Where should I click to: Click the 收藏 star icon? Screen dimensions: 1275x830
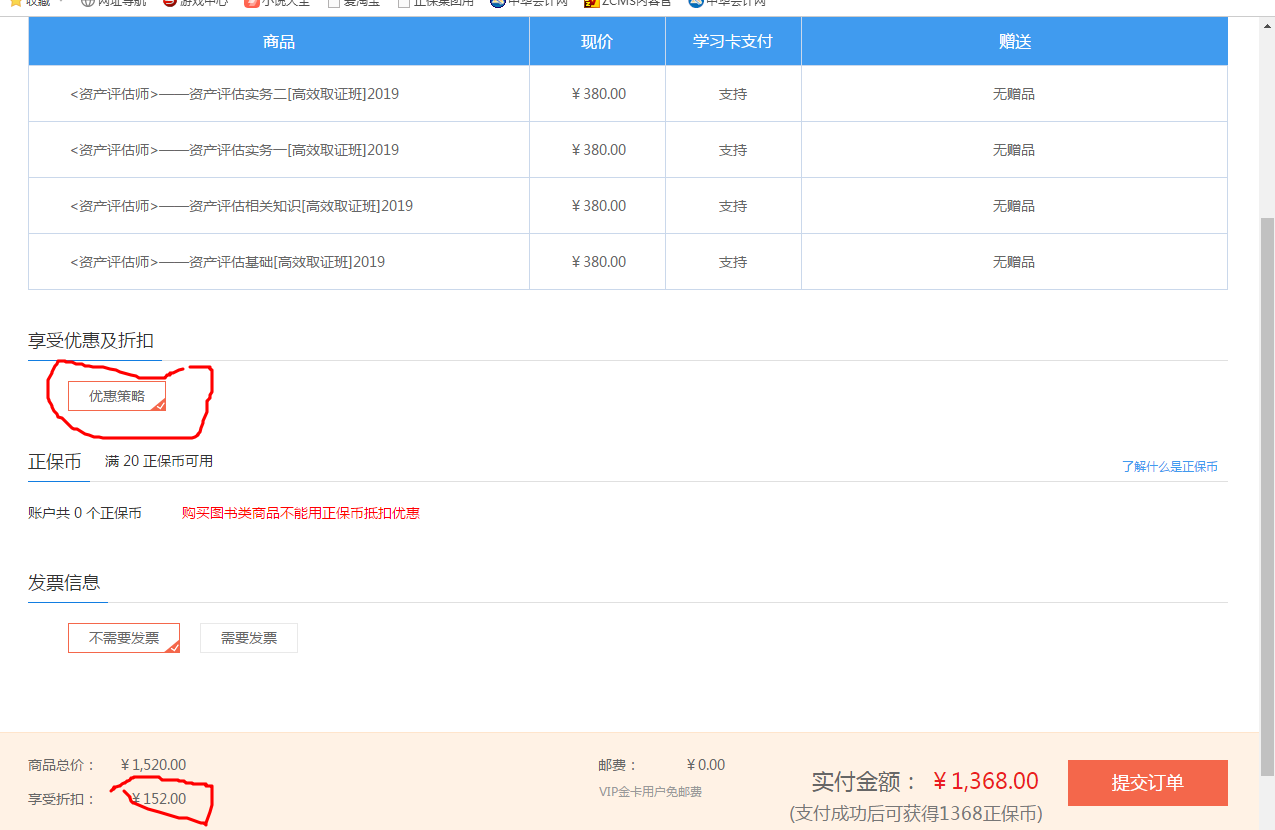point(16,3)
